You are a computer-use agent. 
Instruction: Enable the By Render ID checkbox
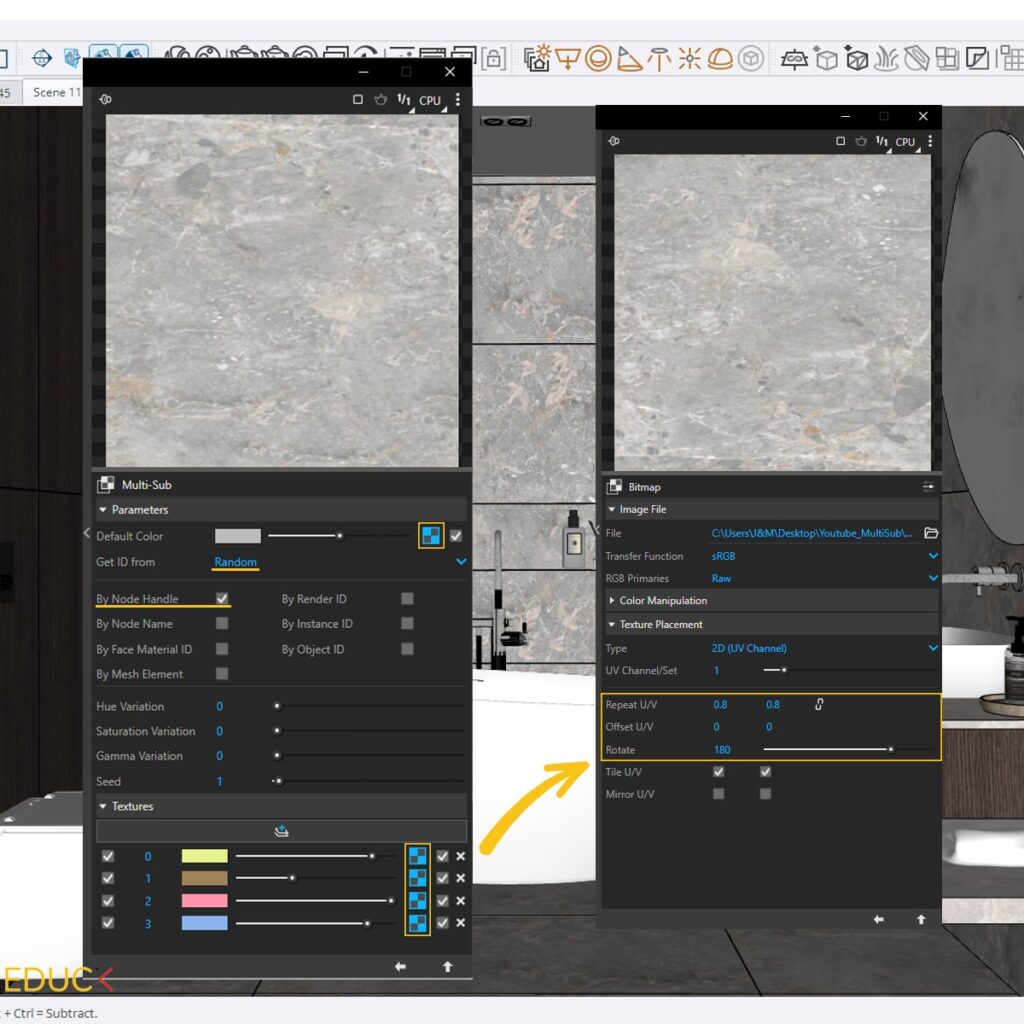click(407, 599)
